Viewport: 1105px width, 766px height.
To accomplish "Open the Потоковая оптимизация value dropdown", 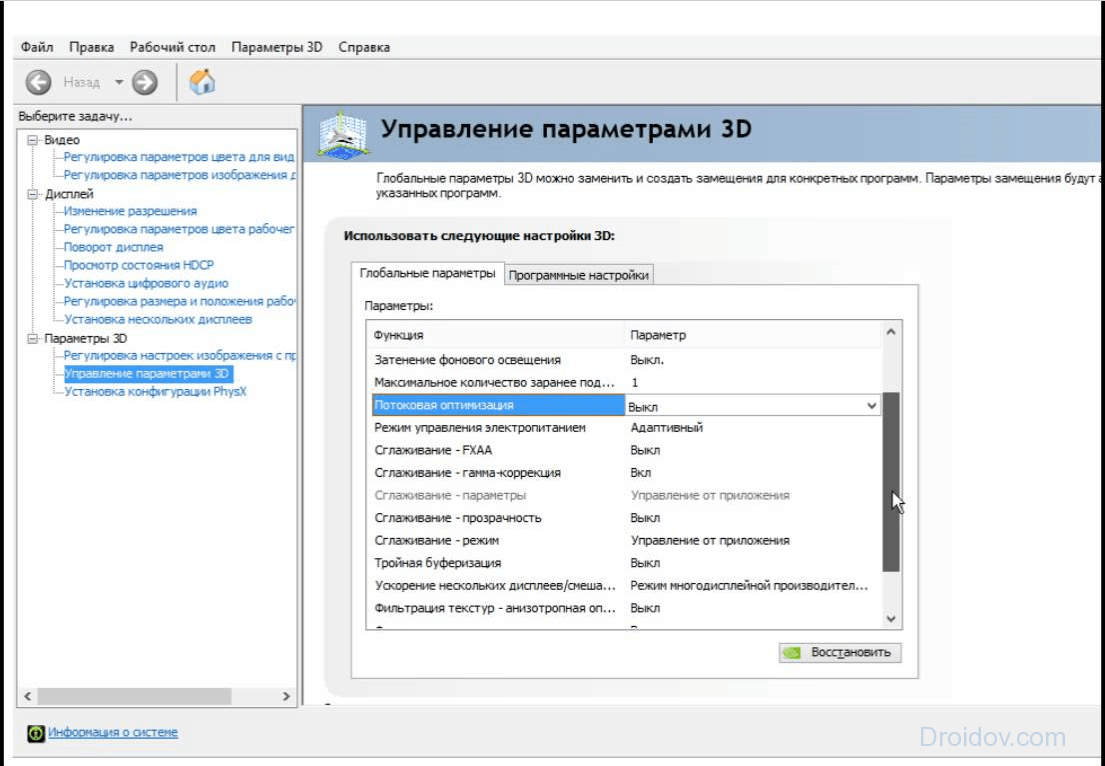I will (871, 406).
